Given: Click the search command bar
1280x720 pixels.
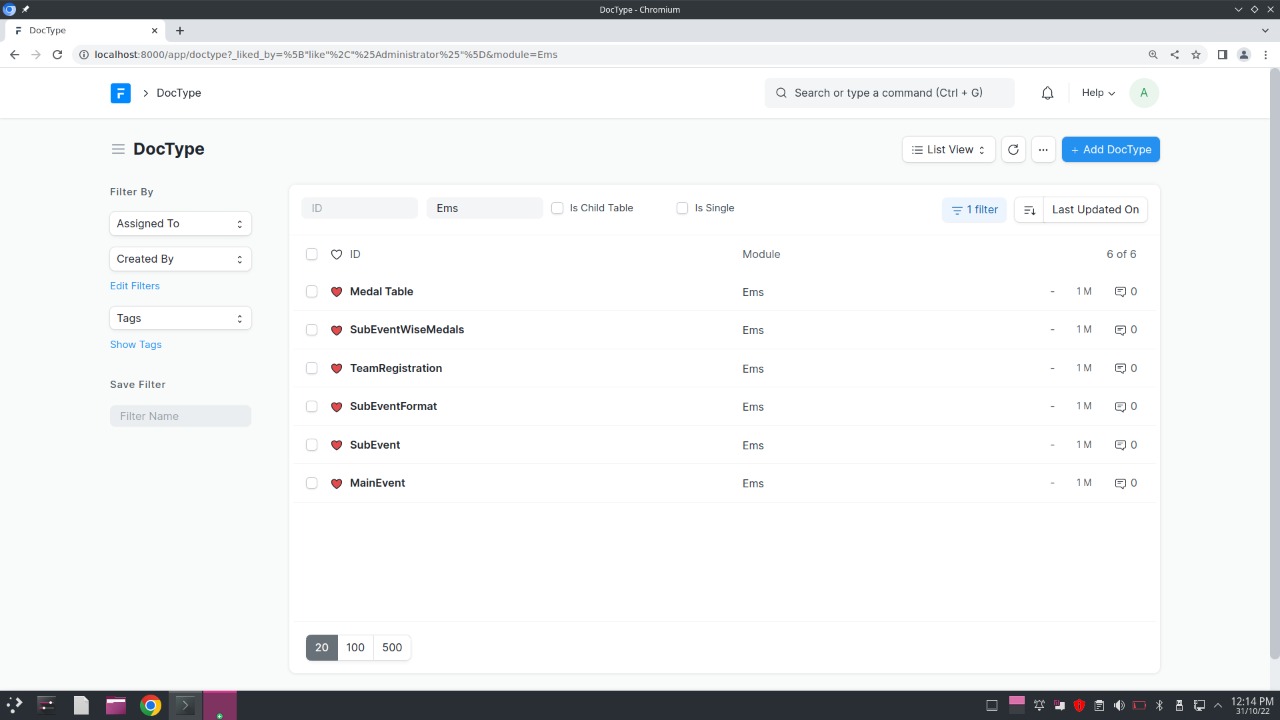Looking at the screenshot, I should [x=889, y=93].
